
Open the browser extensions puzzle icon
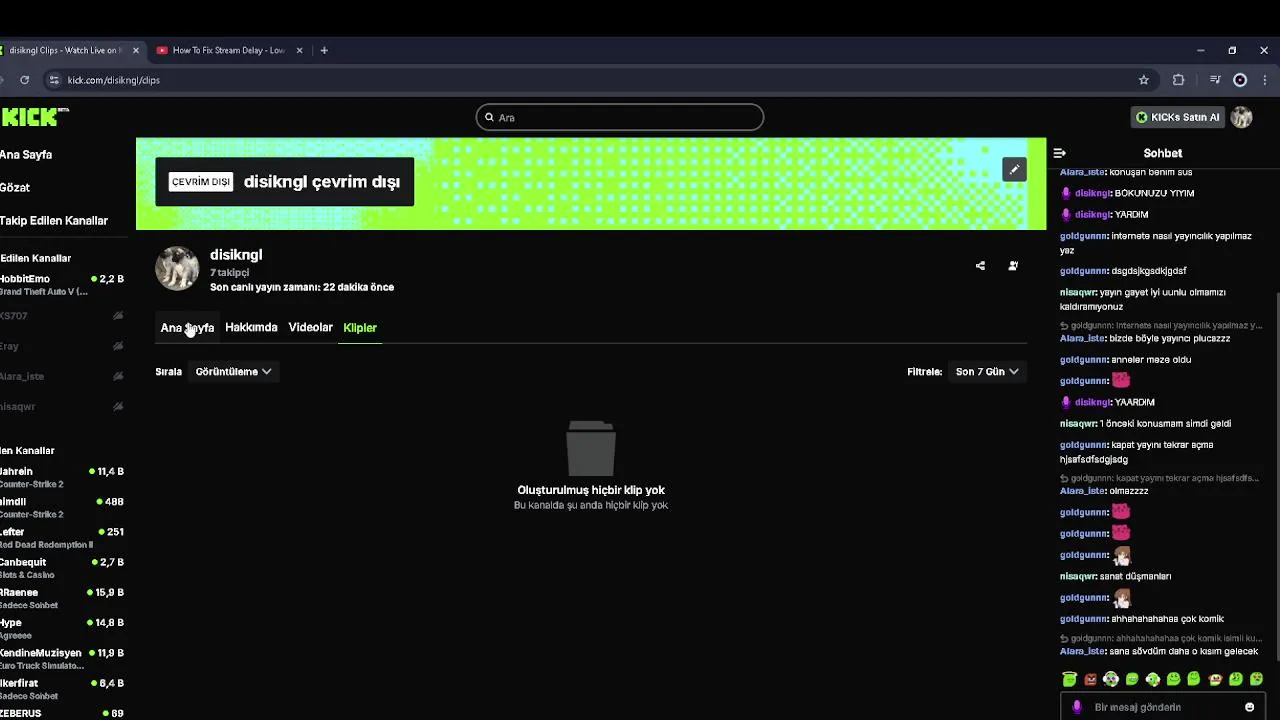click(x=1178, y=80)
